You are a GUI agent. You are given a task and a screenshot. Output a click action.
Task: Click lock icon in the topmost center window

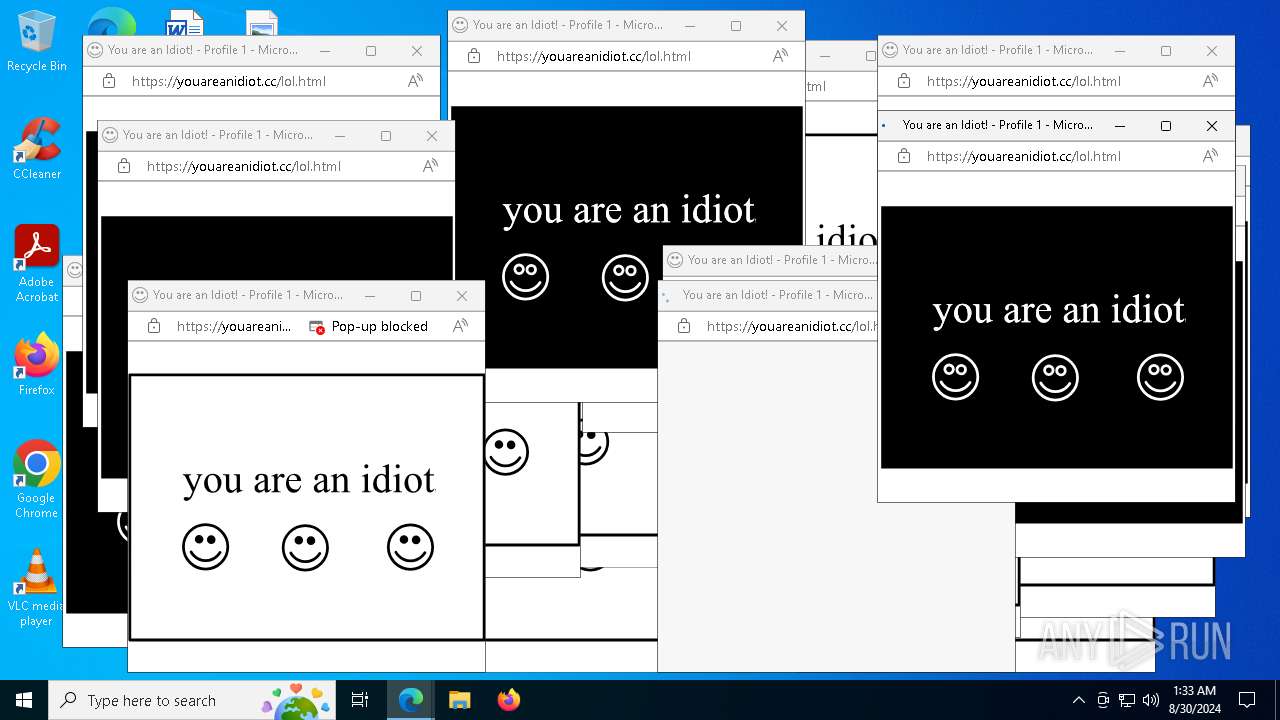coord(474,56)
